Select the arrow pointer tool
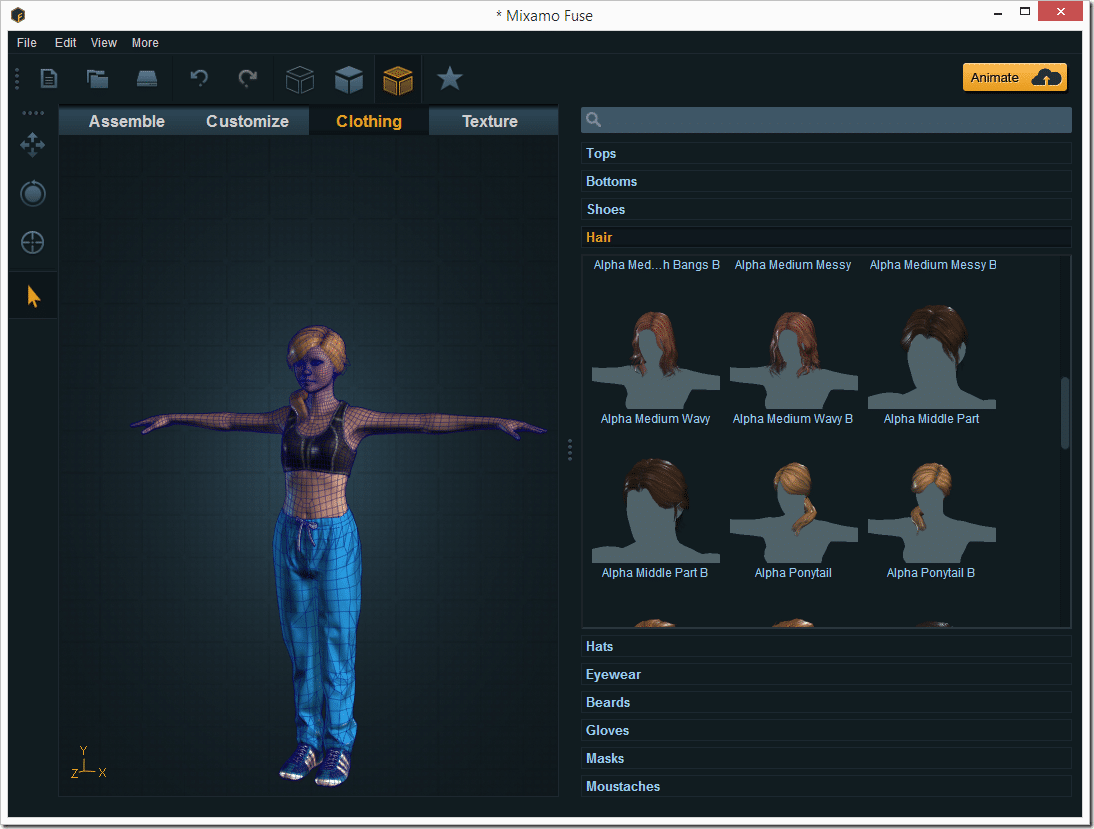The height and width of the screenshot is (829, 1094). click(33, 296)
